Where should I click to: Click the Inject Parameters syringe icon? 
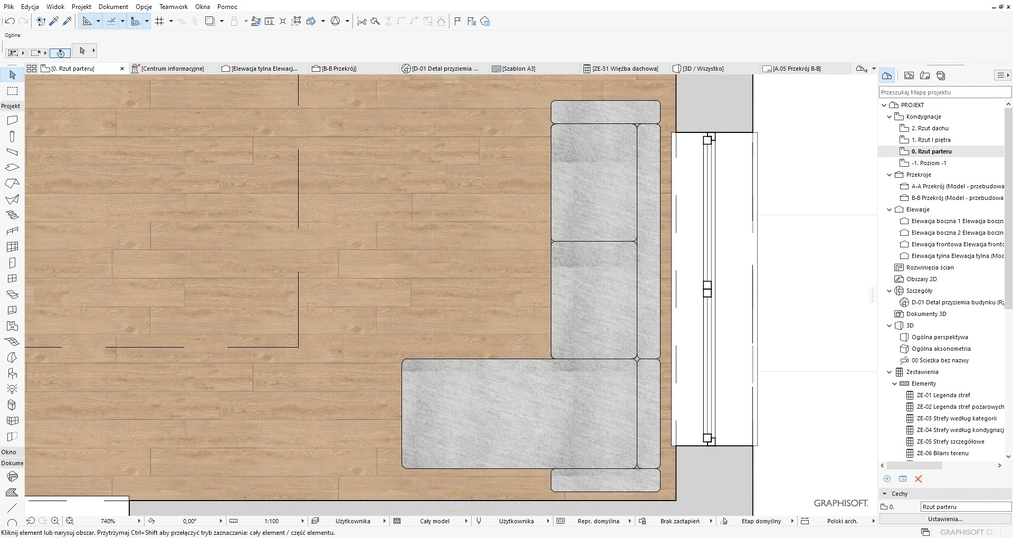tap(67, 21)
